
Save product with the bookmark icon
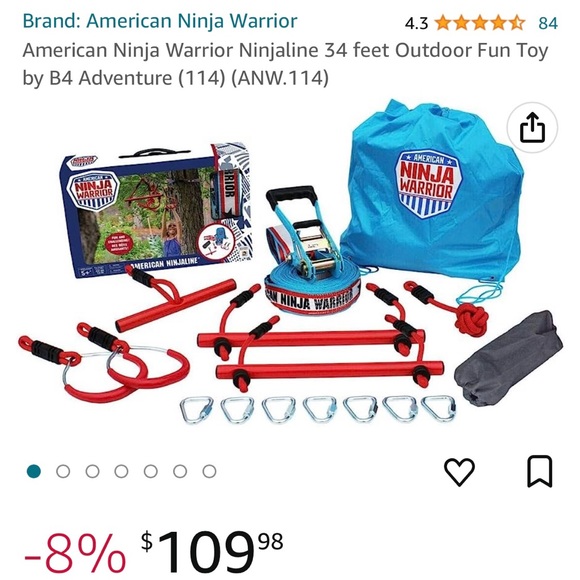(x=540, y=472)
